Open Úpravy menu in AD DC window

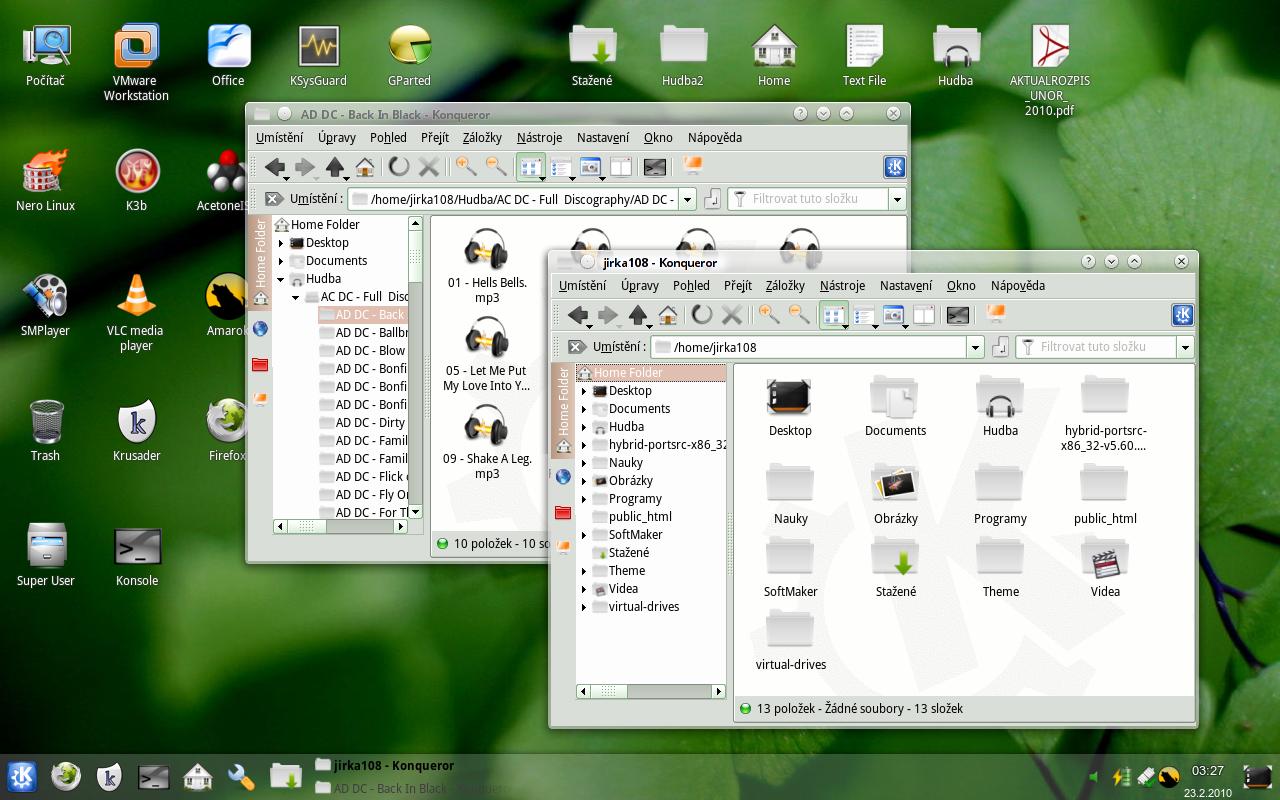tap(337, 137)
